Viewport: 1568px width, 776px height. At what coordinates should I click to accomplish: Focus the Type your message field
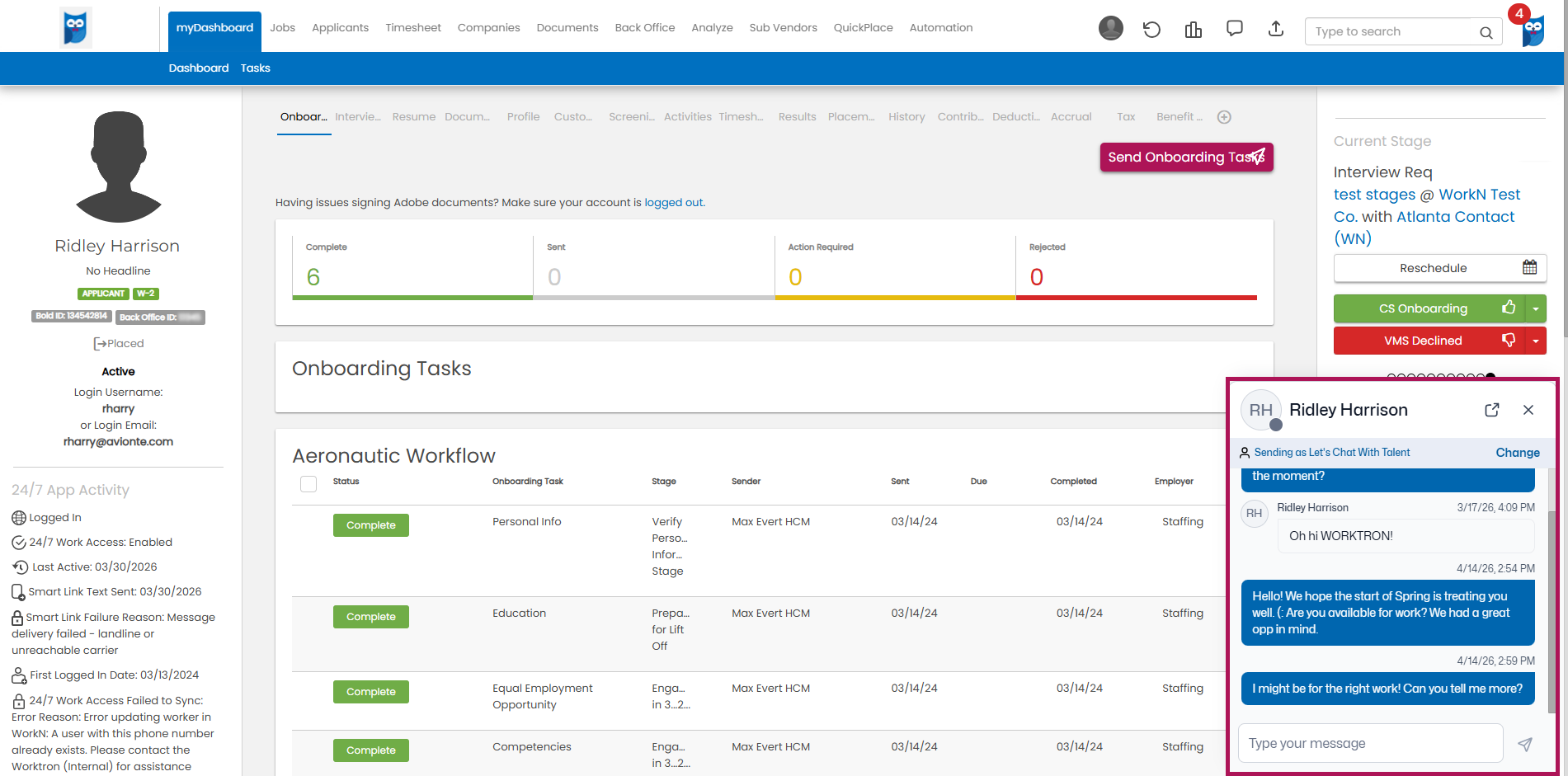coord(1370,744)
